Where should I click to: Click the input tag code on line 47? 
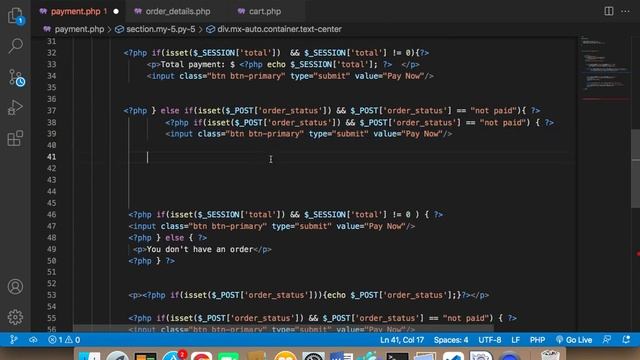[x=272, y=226]
